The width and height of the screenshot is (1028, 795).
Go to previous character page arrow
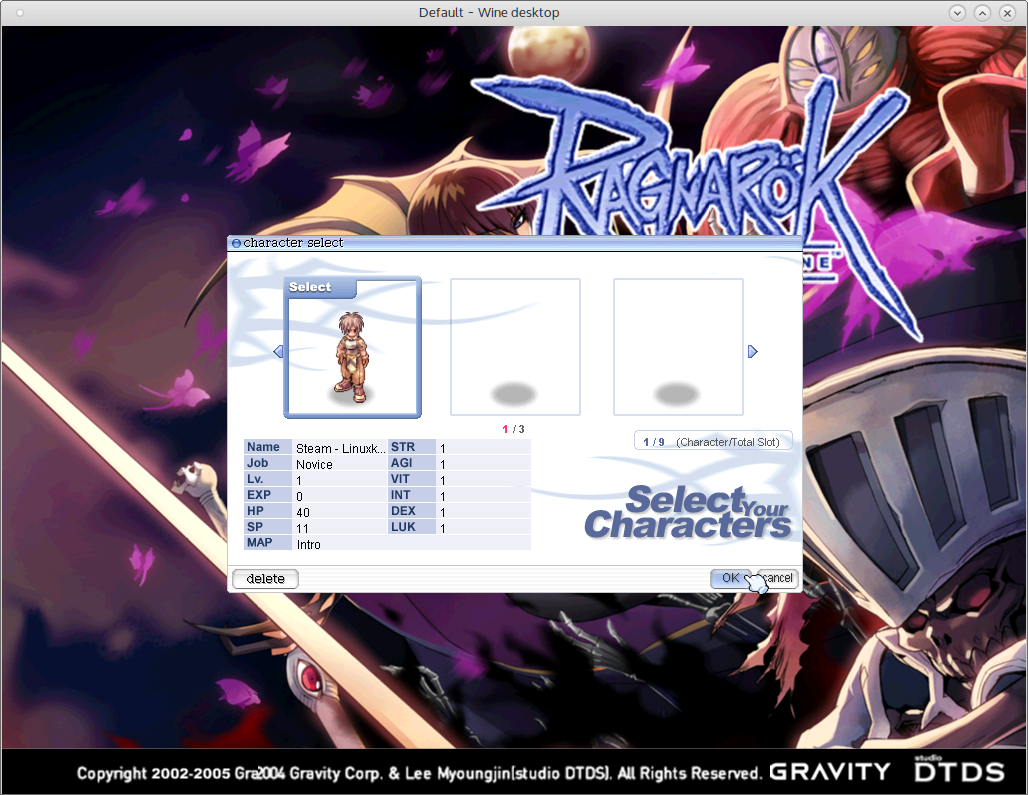[278, 352]
